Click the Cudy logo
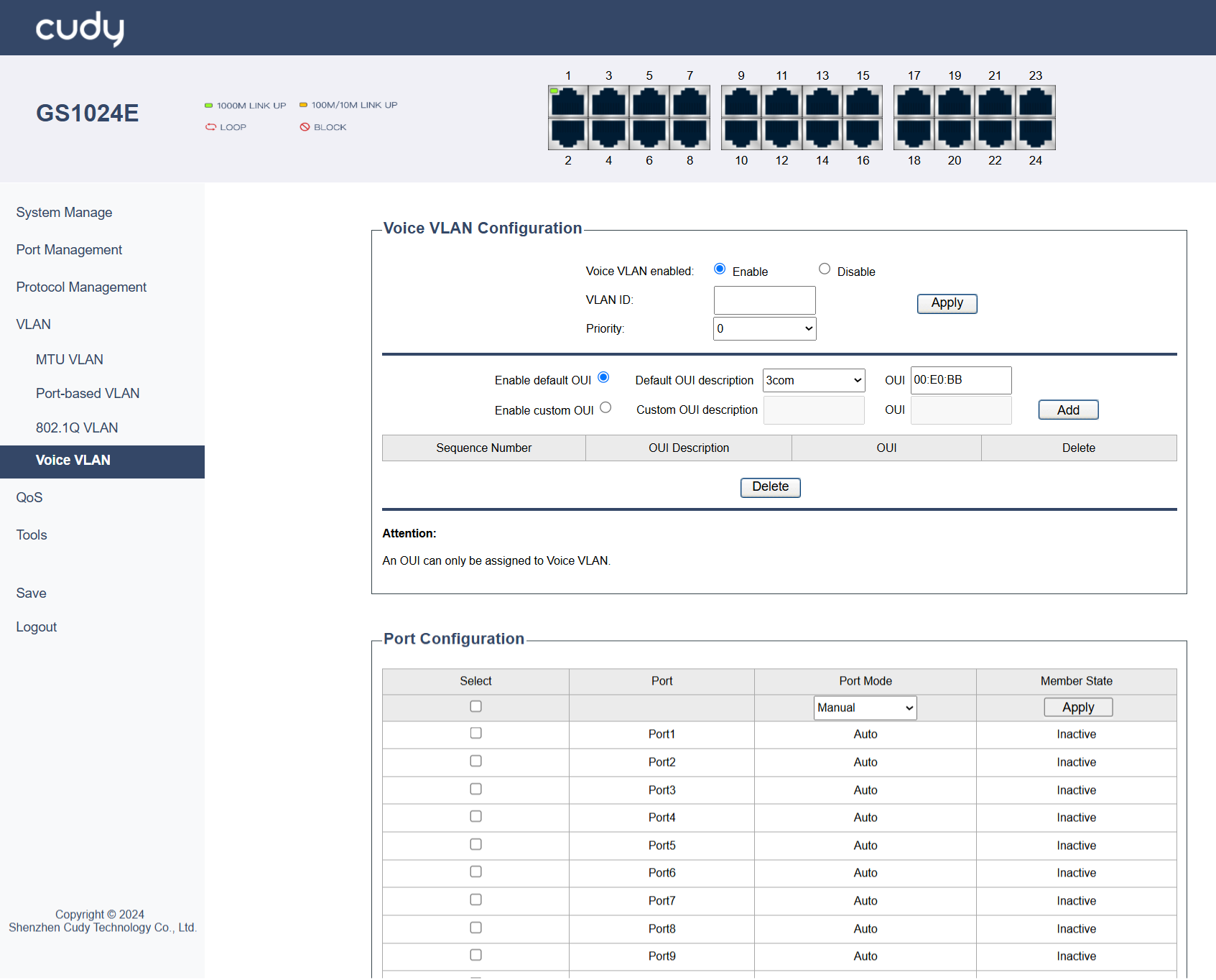 [x=80, y=29]
